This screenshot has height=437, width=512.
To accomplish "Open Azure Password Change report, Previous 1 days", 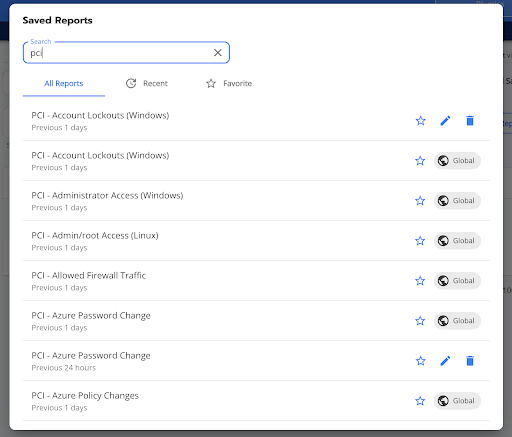I will pos(256,321).
